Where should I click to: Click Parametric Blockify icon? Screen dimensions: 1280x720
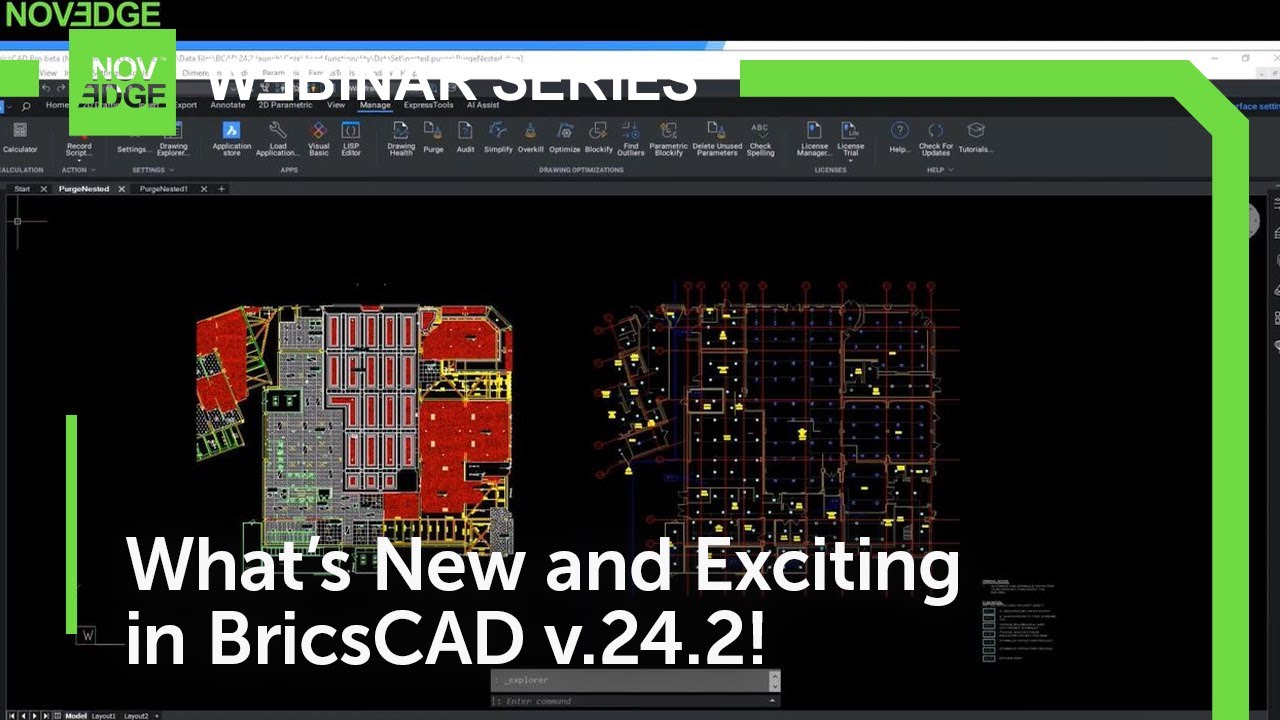click(669, 131)
